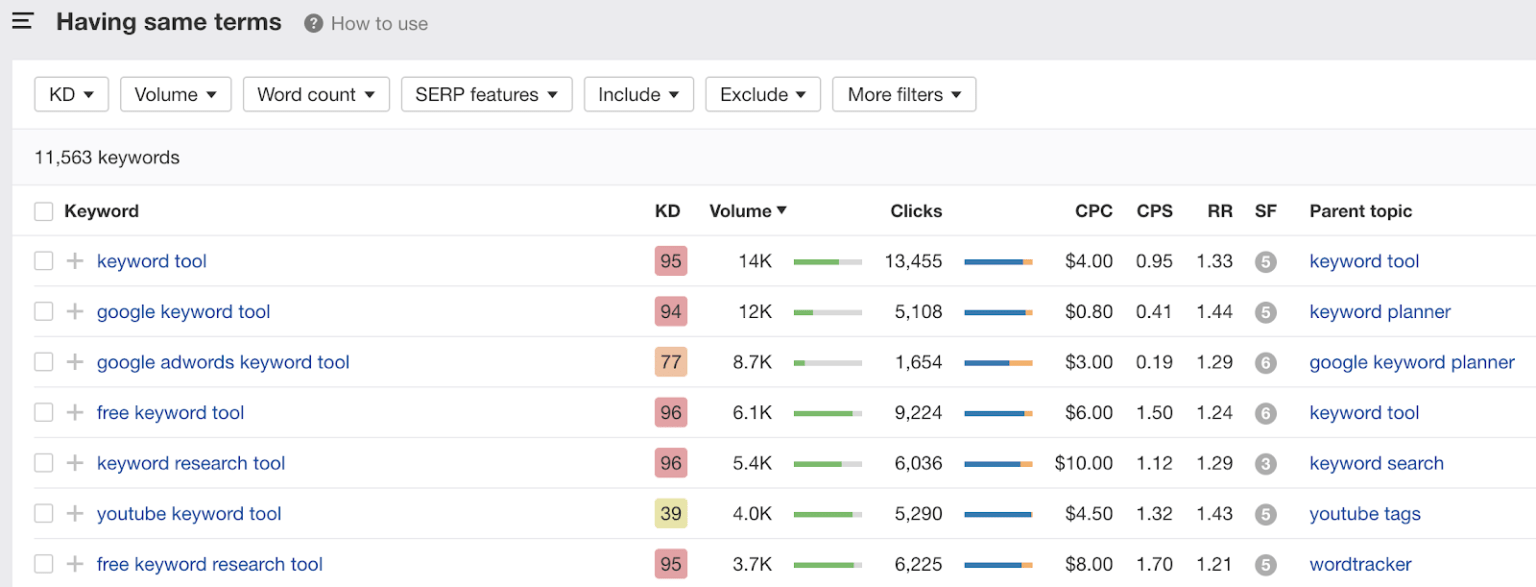This screenshot has height=587, width=1536.
Task: Click the SF badge on "google adwords keyword tool" row
Action: 1266,361
